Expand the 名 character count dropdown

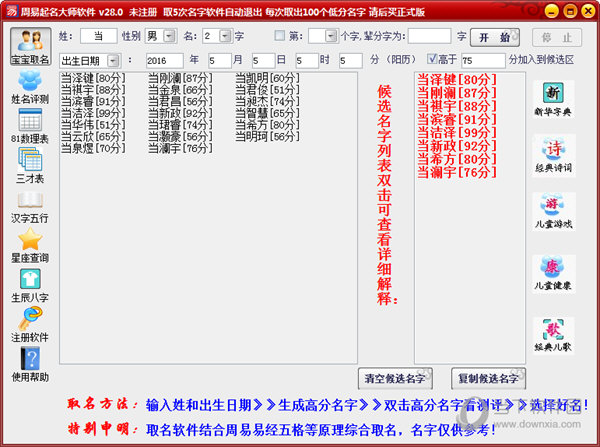(225, 36)
